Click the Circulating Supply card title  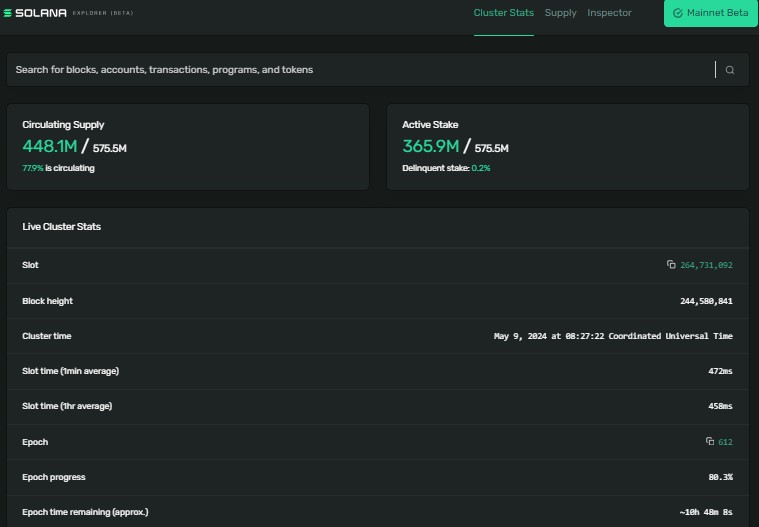coord(63,125)
